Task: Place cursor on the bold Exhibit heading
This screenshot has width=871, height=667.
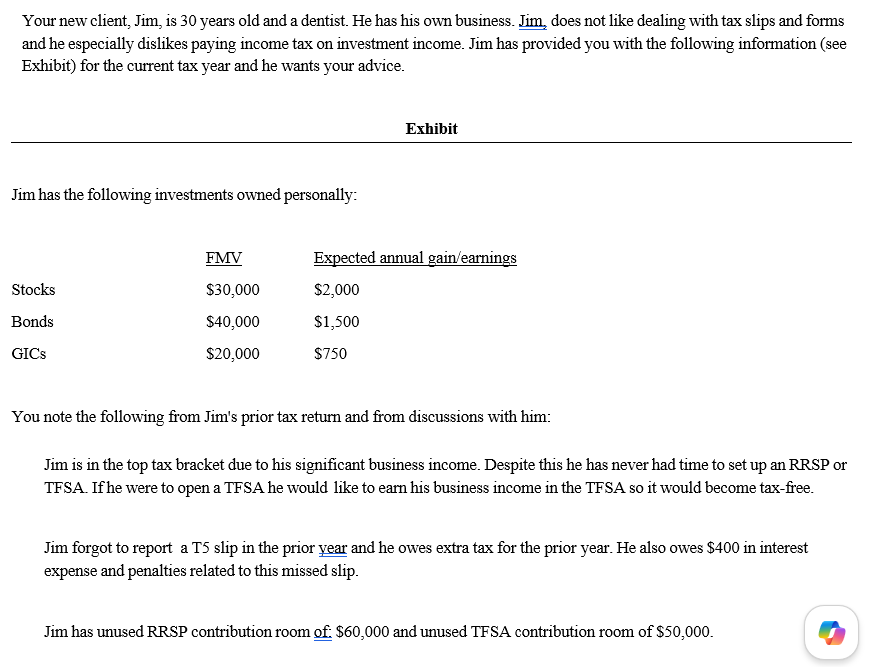Action: click(x=432, y=129)
